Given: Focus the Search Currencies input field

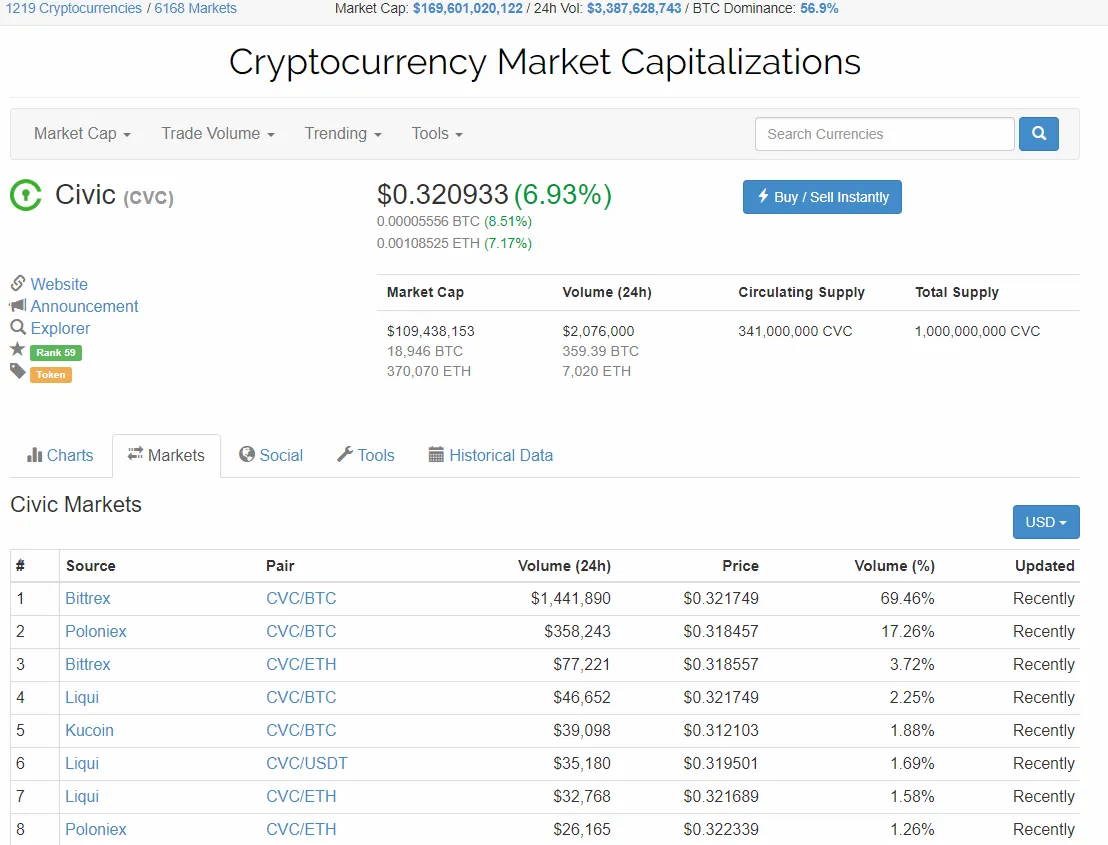Looking at the screenshot, I should (x=885, y=134).
